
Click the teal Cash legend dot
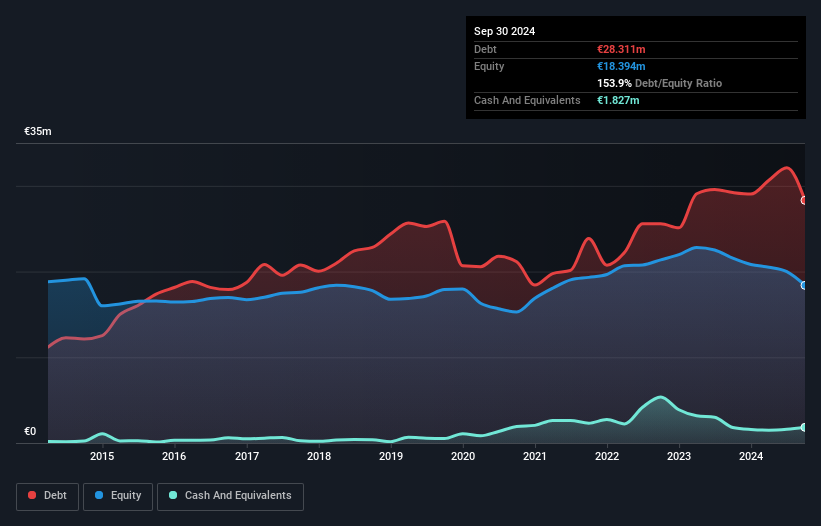point(173,495)
